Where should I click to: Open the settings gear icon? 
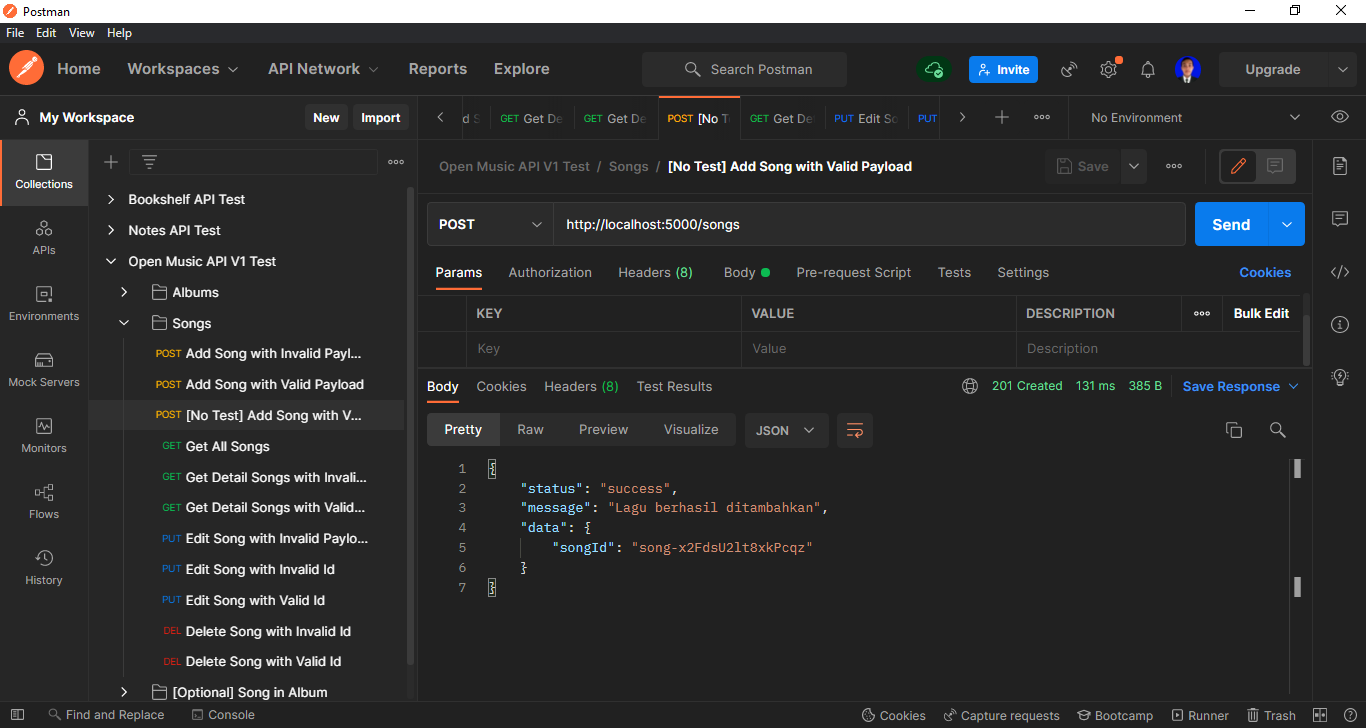(x=1108, y=69)
